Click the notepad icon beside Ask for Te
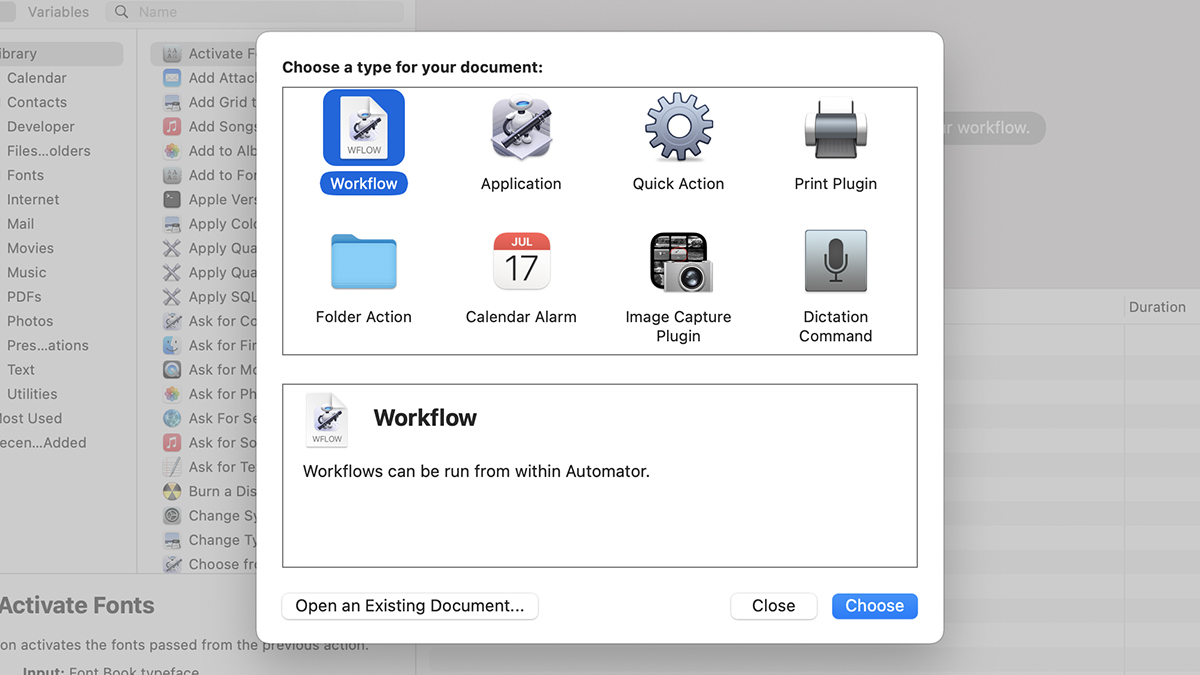The width and height of the screenshot is (1200, 675). coord(172,467)
